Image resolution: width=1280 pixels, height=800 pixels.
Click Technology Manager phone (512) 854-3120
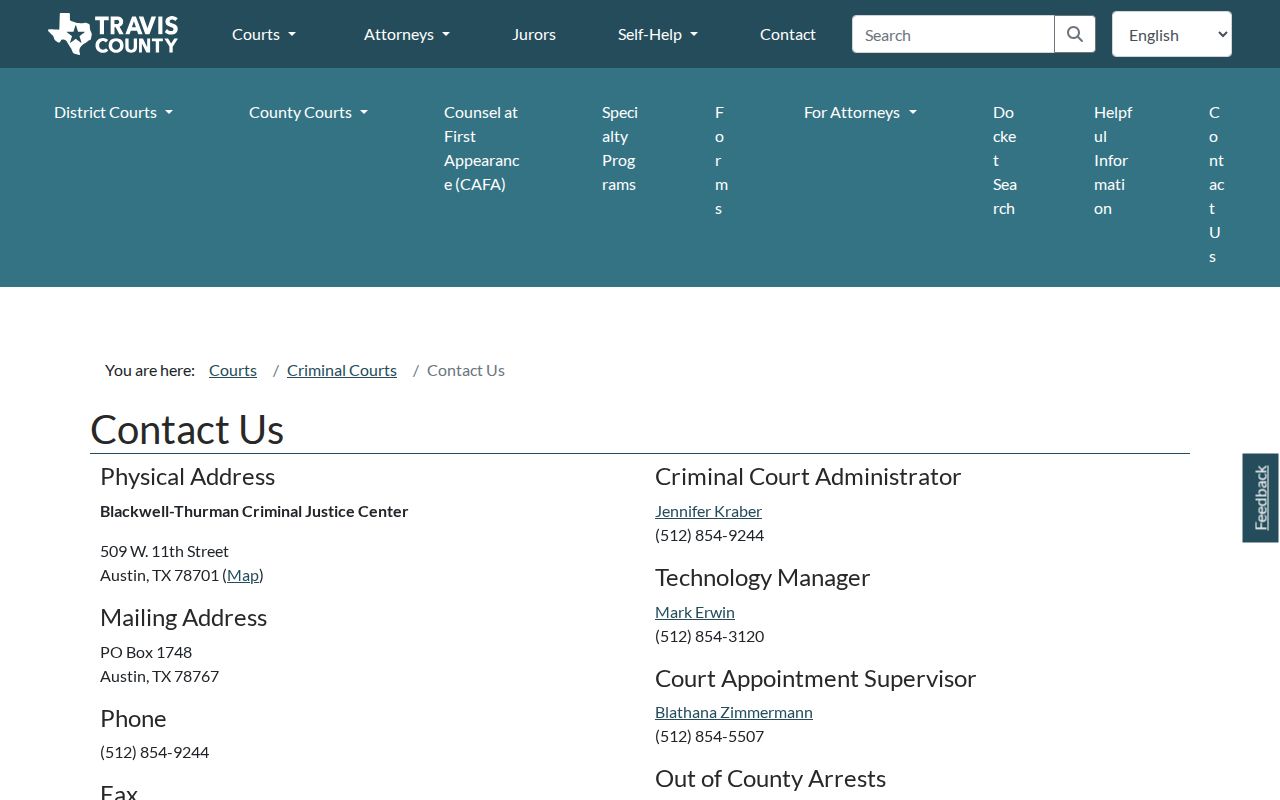click(709, 636)
